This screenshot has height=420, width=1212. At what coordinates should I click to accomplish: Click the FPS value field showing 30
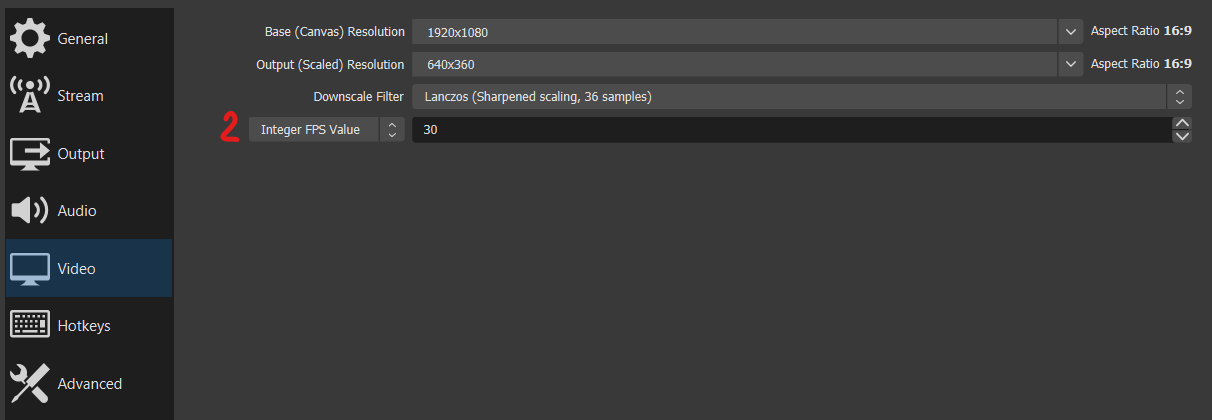[x=790, y=130]
